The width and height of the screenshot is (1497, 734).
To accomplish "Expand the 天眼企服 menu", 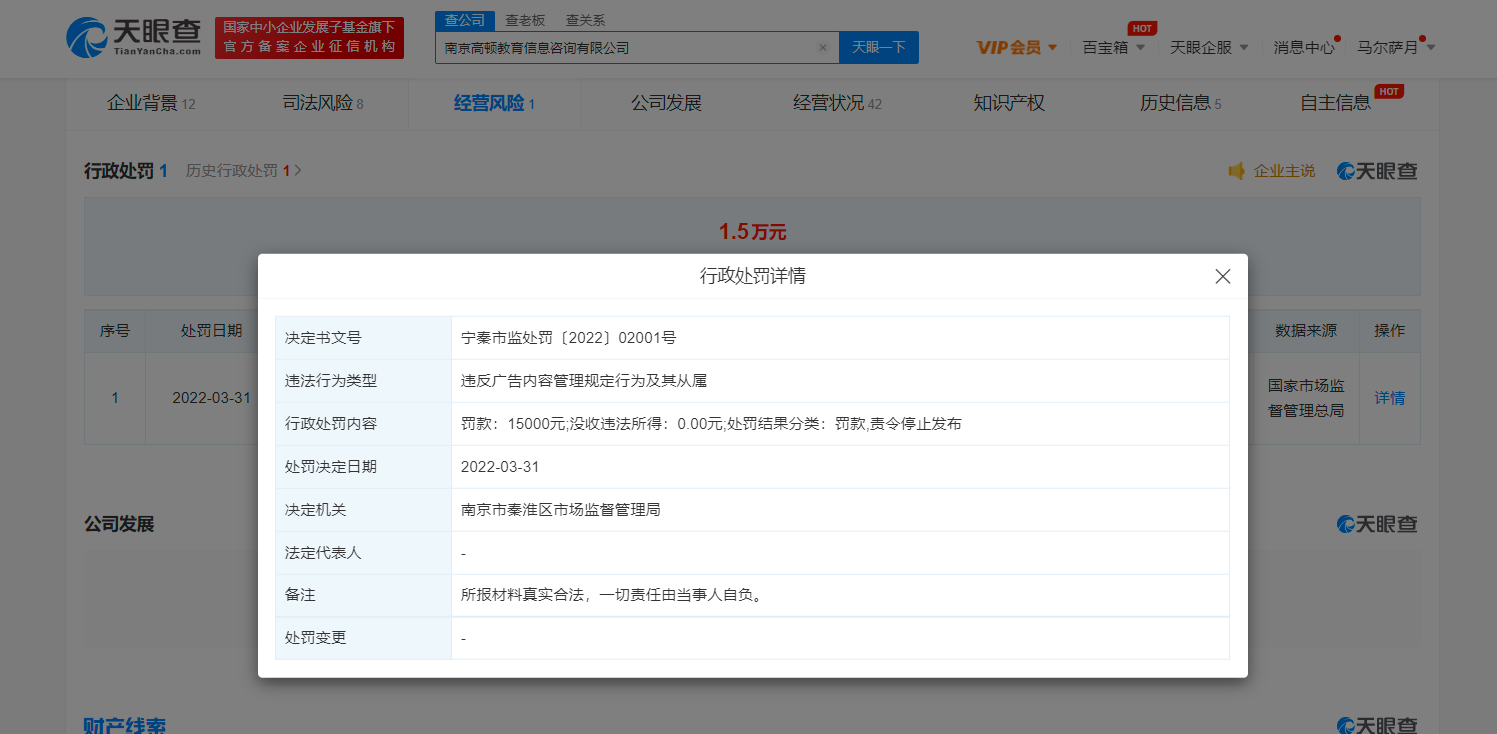I will coord(1208,47).
